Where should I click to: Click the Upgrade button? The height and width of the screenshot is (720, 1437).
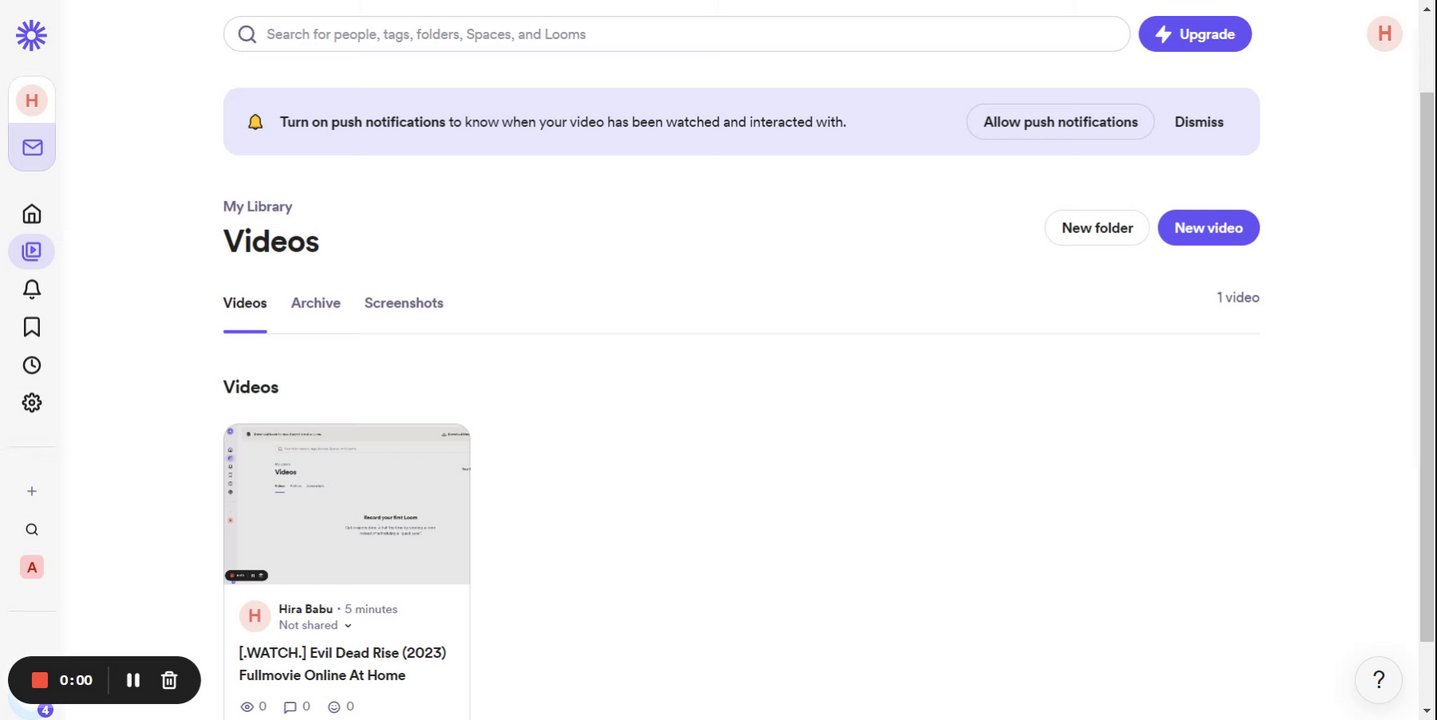point(1195,34)
